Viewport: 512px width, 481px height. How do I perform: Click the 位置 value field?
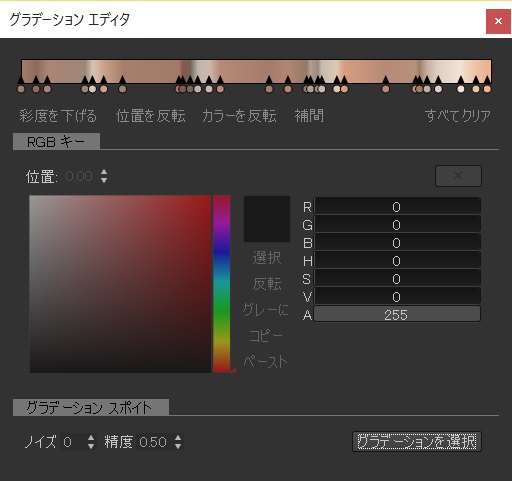point(79,176)
